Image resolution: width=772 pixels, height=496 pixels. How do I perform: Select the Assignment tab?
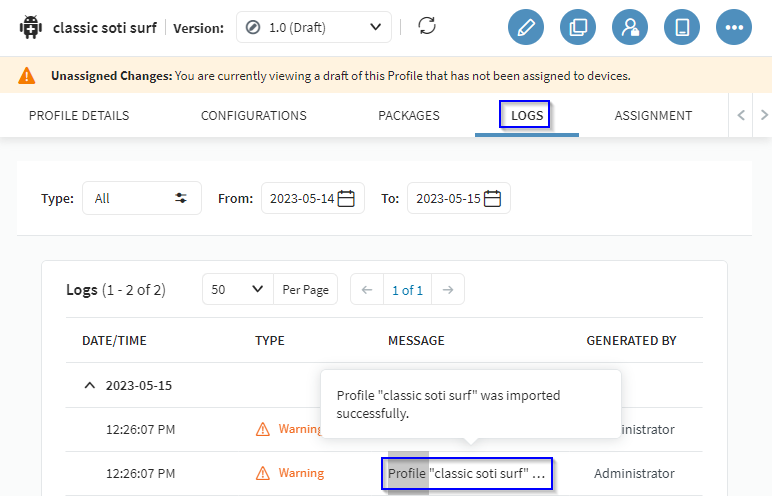pos(653,116)
